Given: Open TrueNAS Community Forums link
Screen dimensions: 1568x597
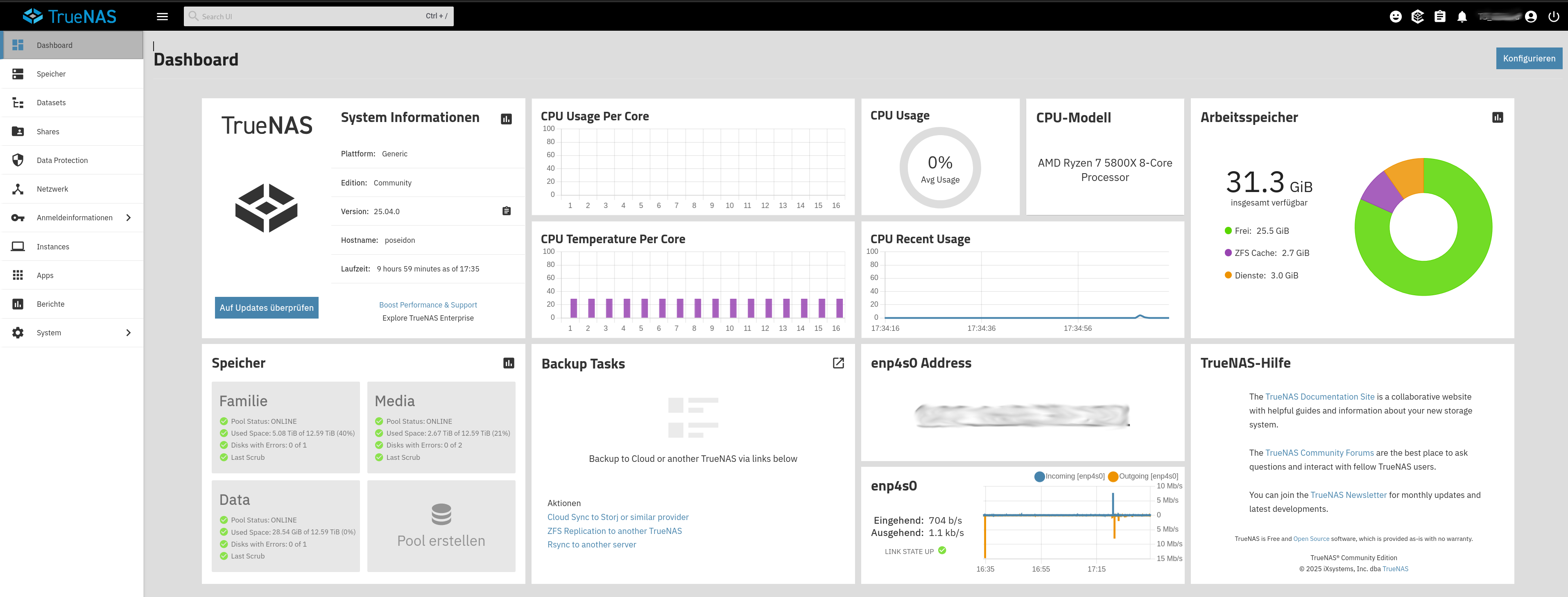Looking at the screenshot, I should point(1319,453).
